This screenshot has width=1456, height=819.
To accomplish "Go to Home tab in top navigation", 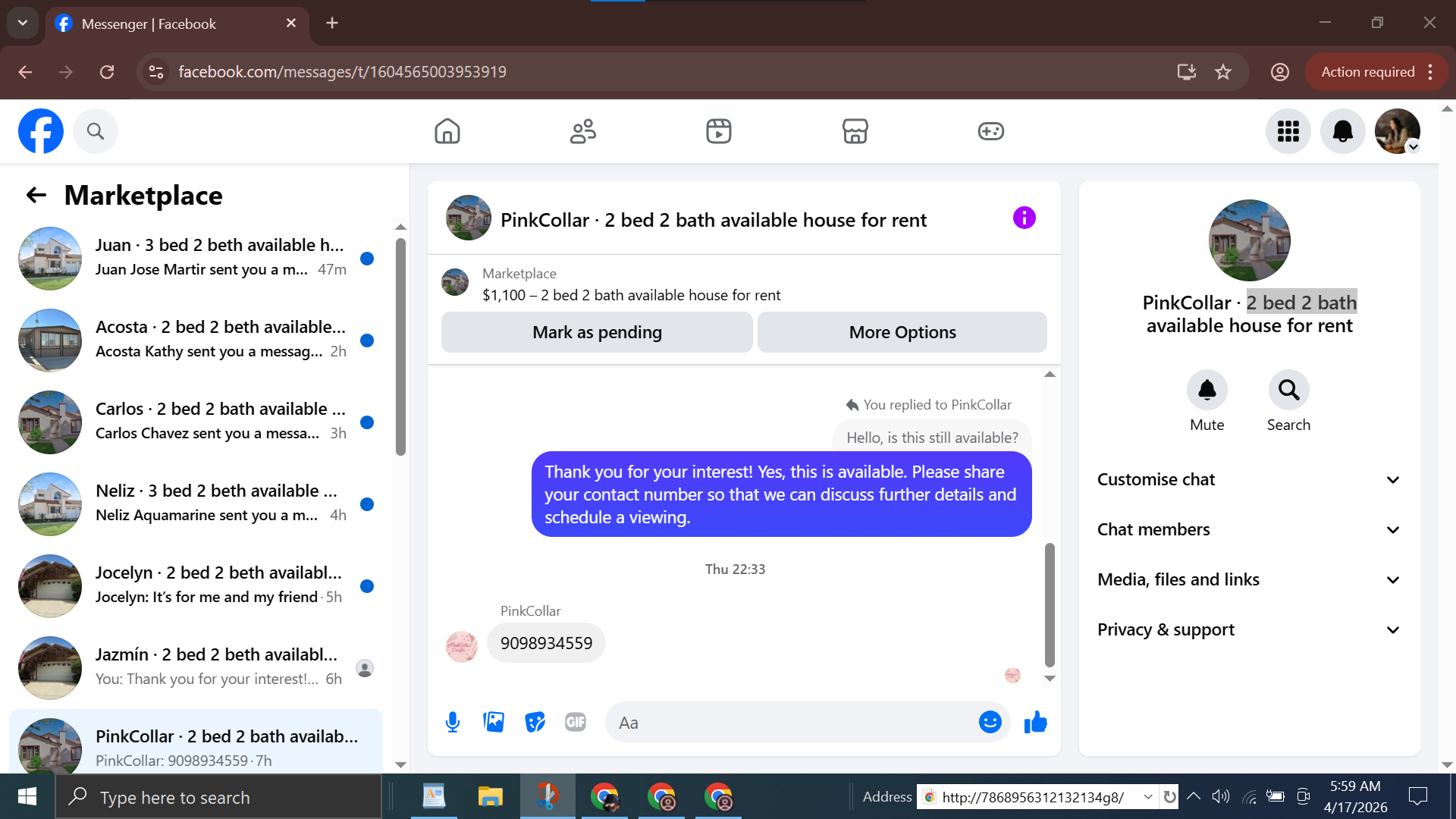I will [447, 131].
